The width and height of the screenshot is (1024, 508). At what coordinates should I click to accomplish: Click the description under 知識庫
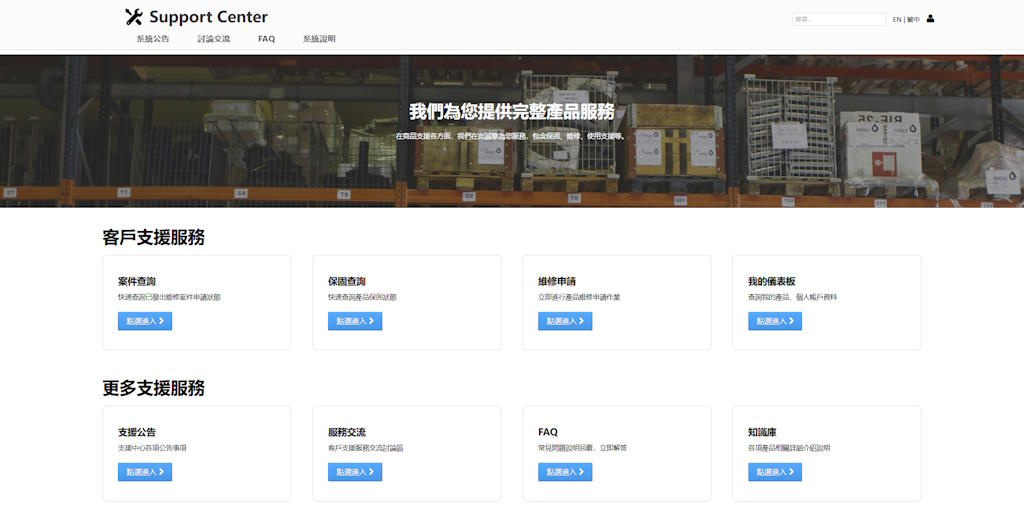(x=790, y=448)
